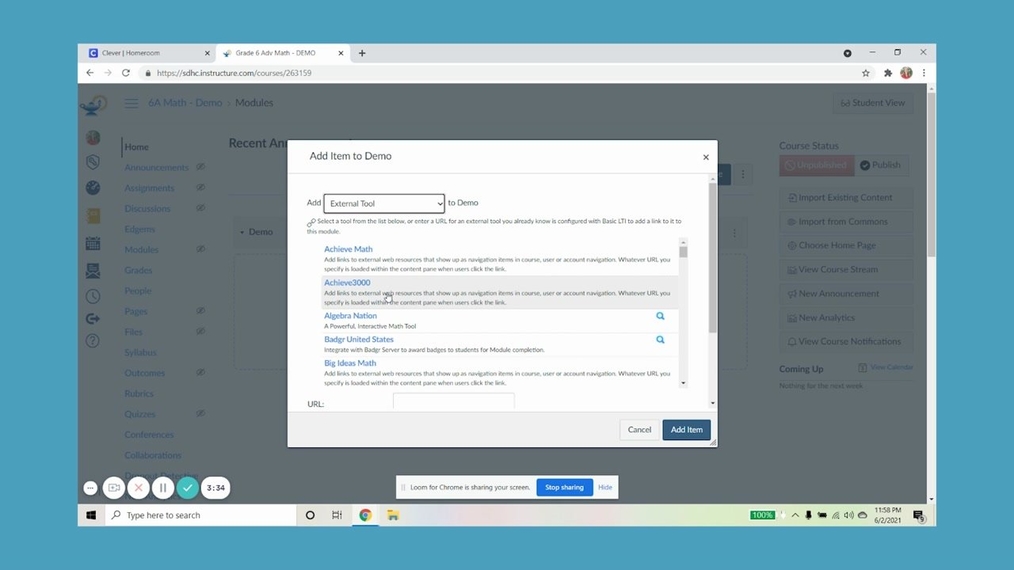
Task: Open the External Tool item type dropdown
Action: tap(384, 203)
